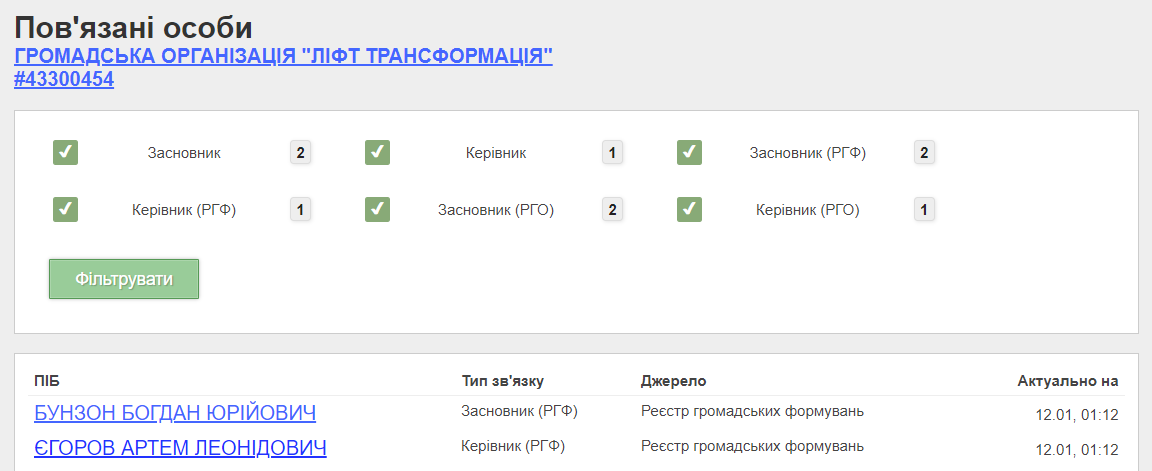Toggle the Засновник (РГФ) checkbox
Image resolution: width=1152 pixels, height=471 pixels.
pyautogui.click(x=690, y=153)
